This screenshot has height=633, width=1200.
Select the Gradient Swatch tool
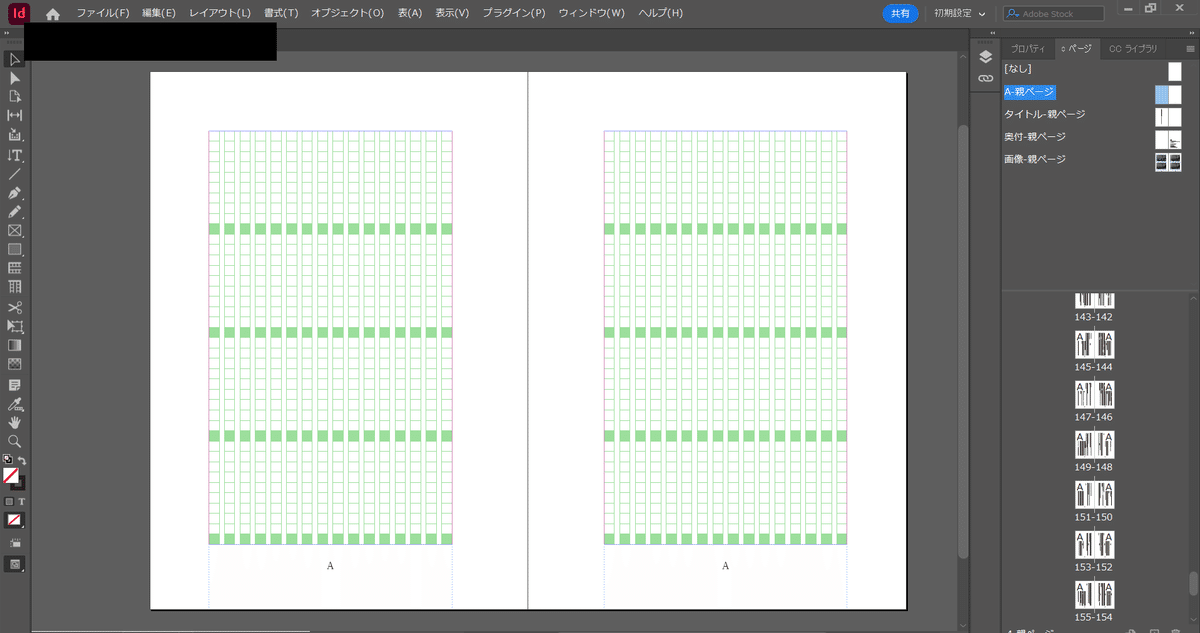pyautogui.click(x=15, y=345)
